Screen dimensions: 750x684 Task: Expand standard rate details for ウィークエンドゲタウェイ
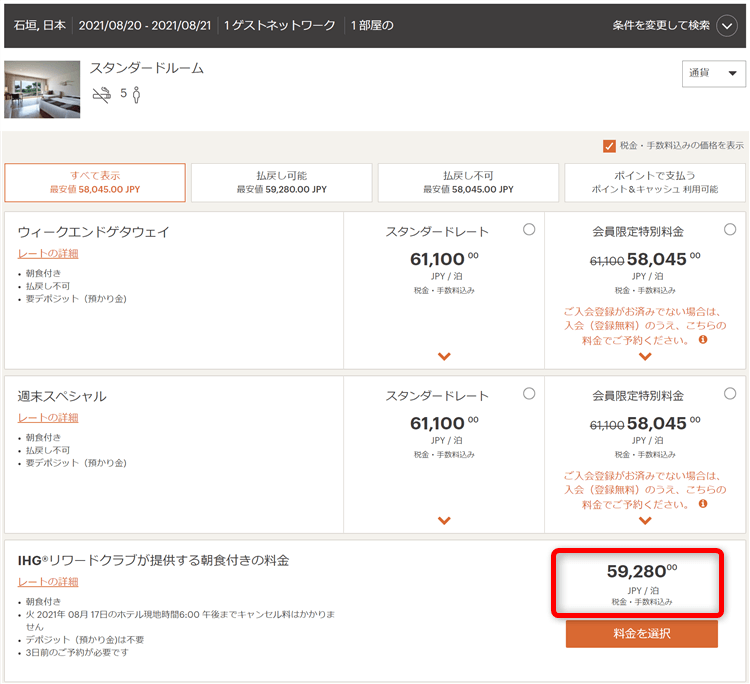[x=444, y=356]
